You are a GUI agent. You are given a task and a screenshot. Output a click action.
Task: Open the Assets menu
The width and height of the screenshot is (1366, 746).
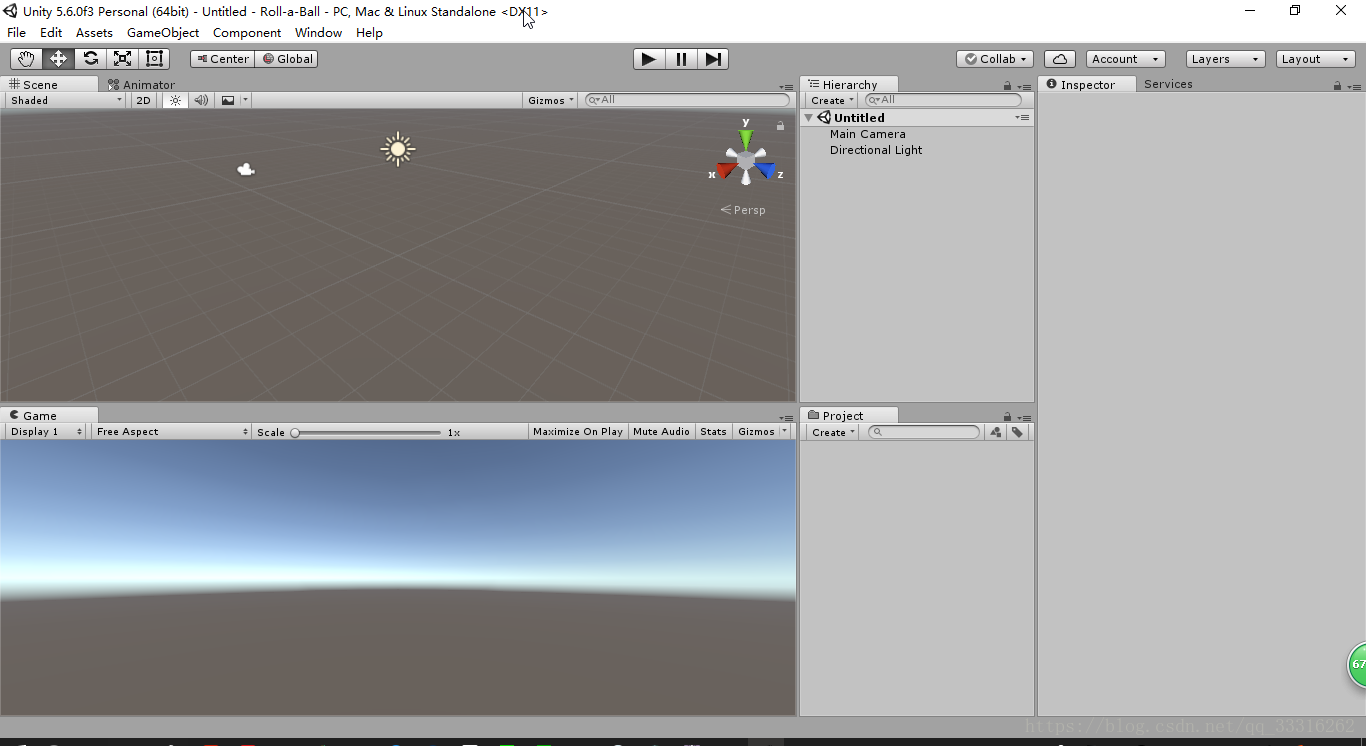[x=94, y=33]
